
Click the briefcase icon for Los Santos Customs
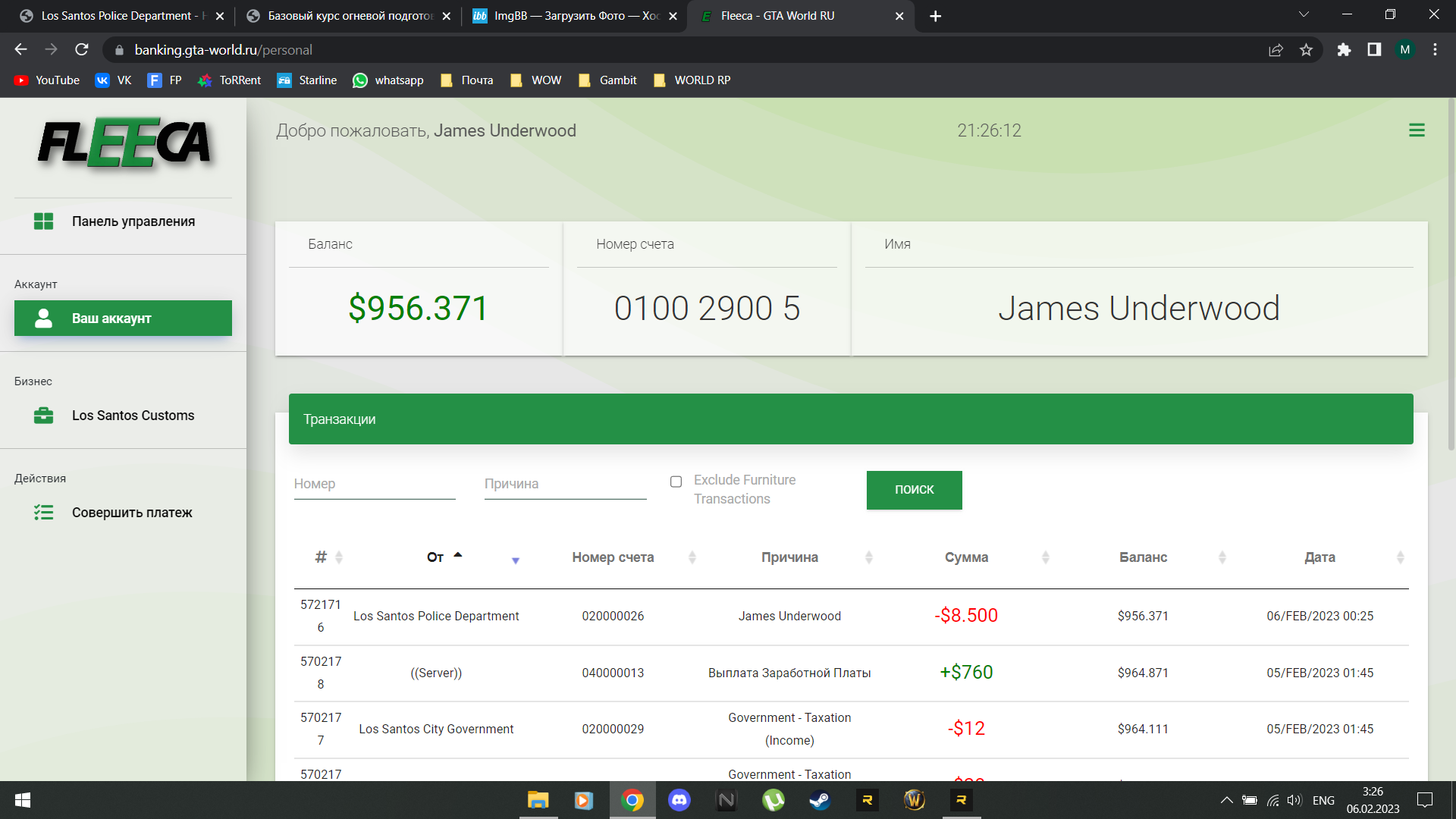click(x=43, y=416)
